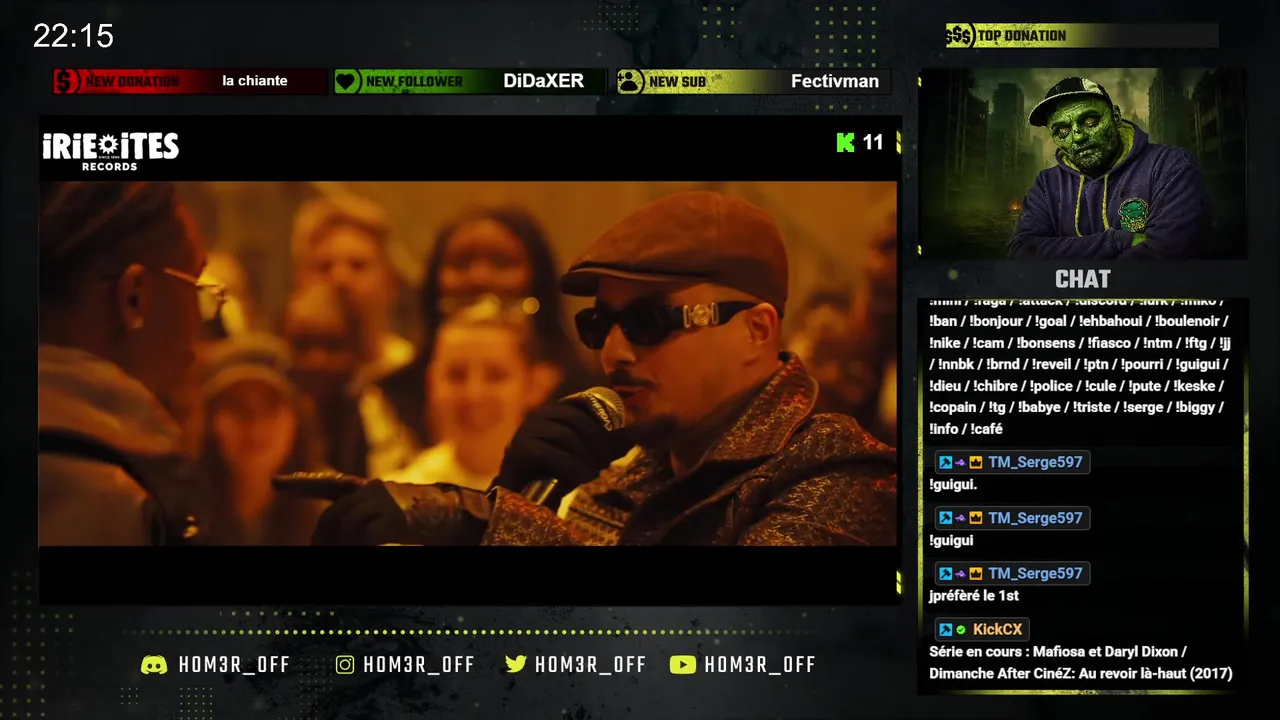The height and width of the screenshot is (720, 1280).
Task: Click the !info command in chat
Action: click(x=944, y=429)
